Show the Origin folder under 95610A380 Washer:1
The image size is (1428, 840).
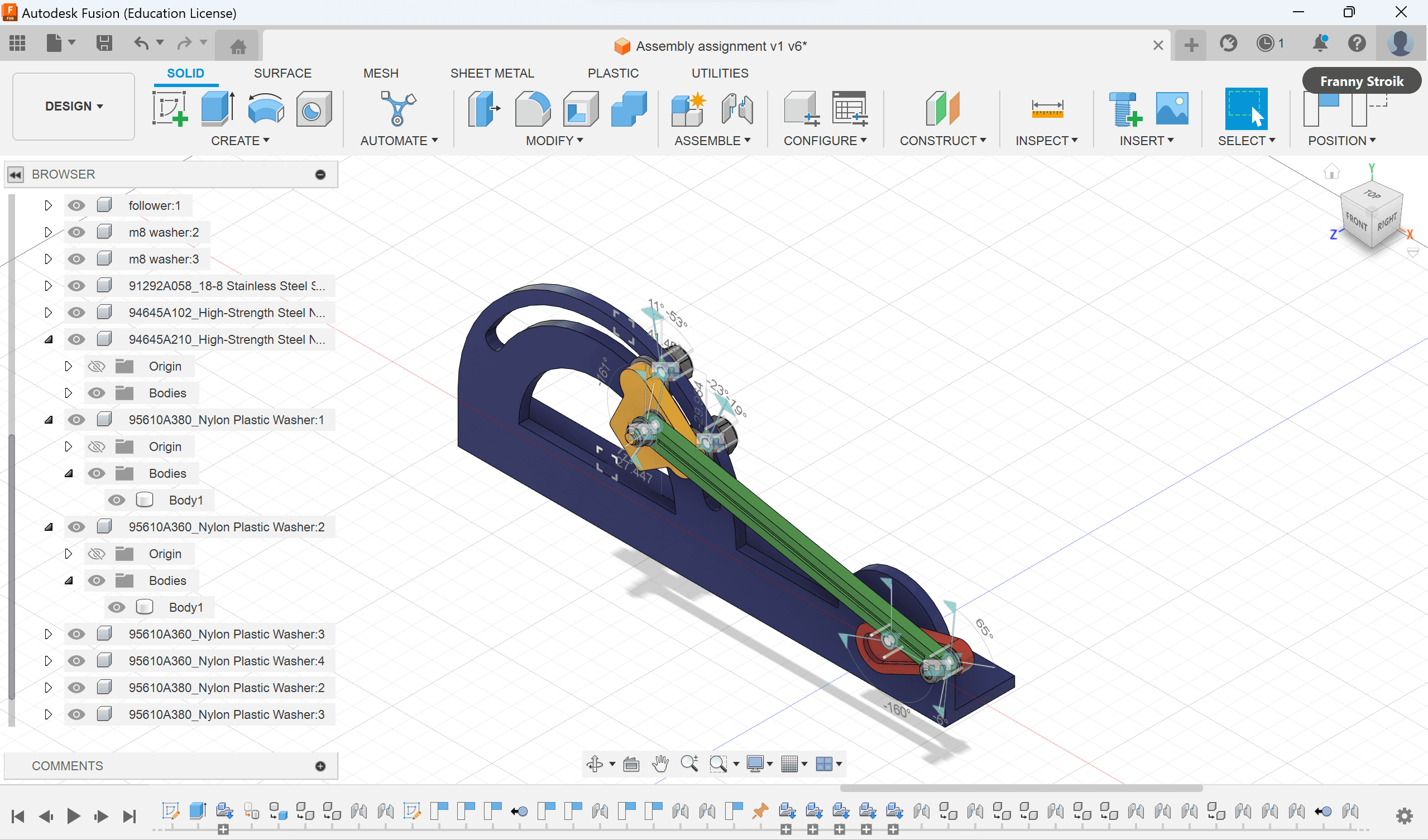(x=97, y=447)
